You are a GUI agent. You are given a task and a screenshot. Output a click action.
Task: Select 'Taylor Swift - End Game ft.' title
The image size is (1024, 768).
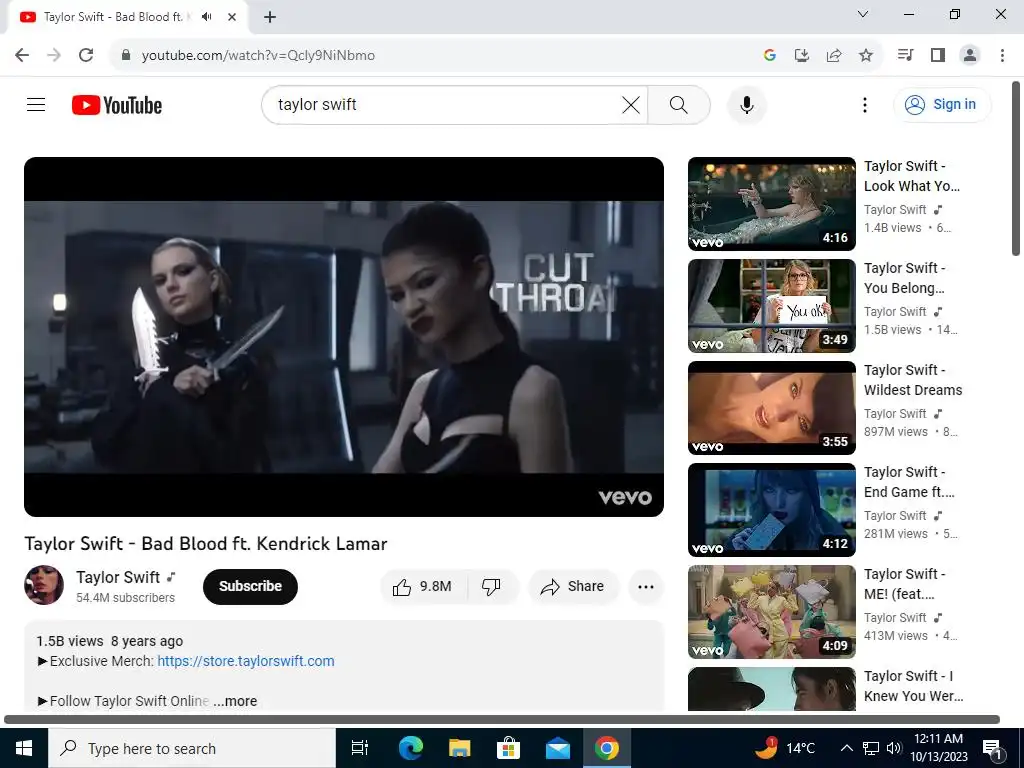(909, 482)
